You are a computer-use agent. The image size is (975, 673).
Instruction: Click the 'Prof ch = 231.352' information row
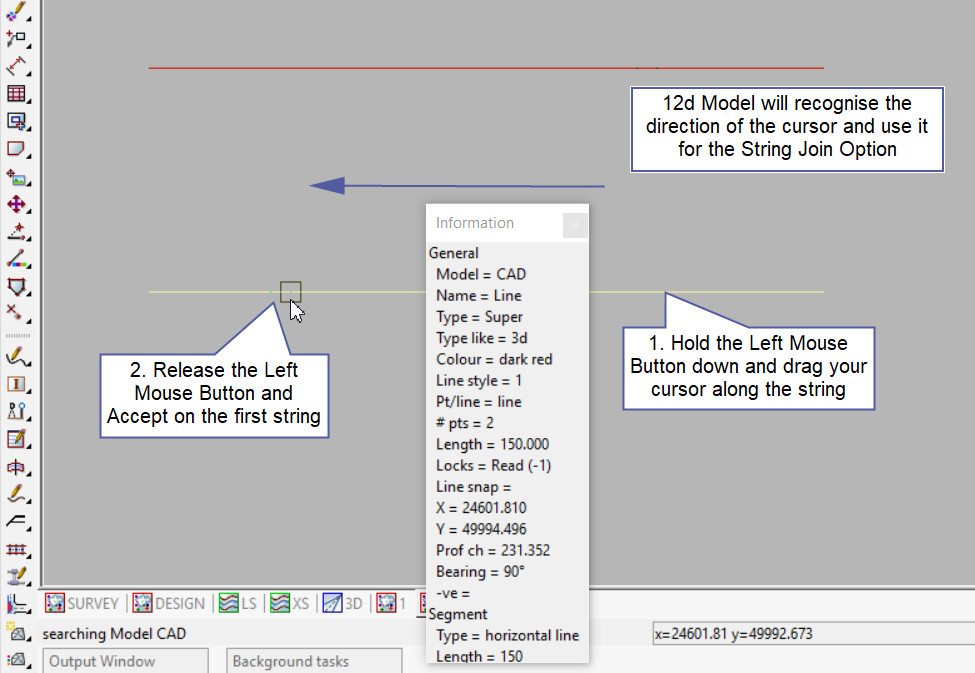coord(492,550)
